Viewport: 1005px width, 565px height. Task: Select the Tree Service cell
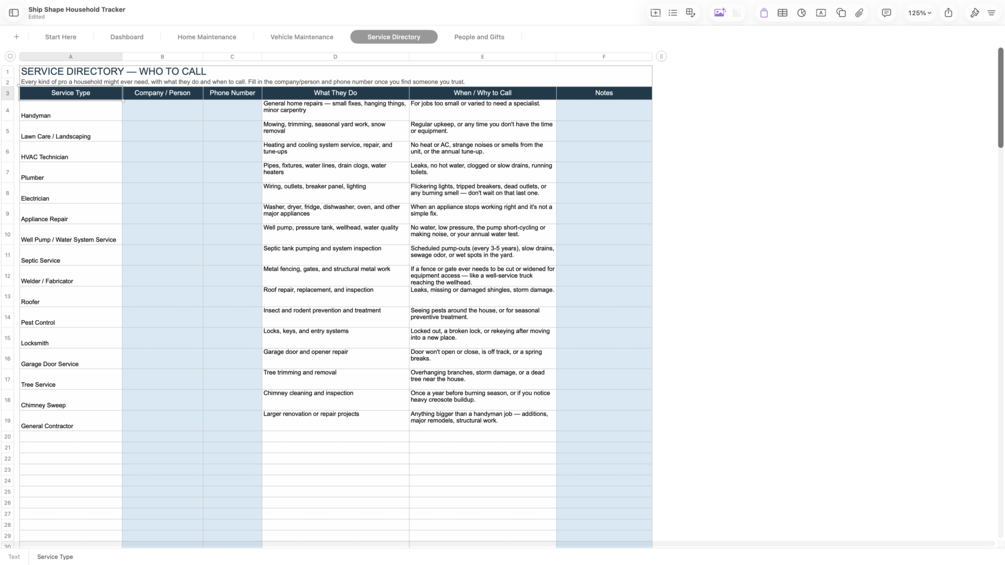71,379
